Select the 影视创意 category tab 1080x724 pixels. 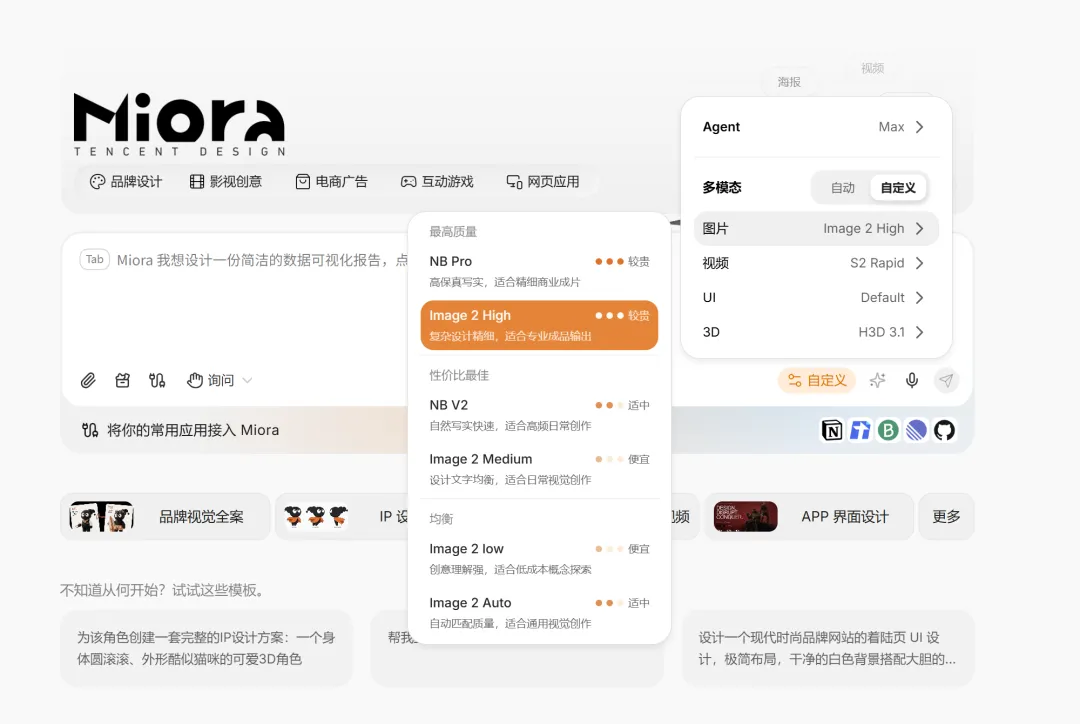pos(226,182)
